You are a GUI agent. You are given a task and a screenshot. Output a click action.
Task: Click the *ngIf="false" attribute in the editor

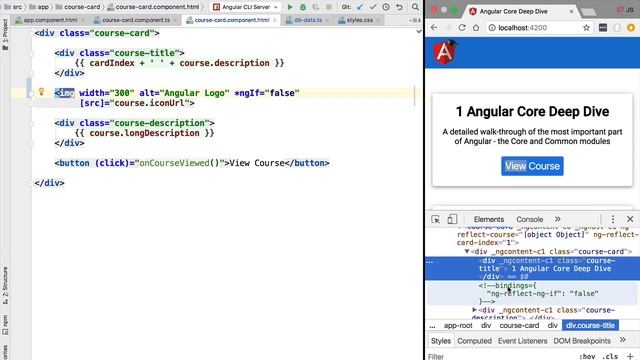pos(267,93)
